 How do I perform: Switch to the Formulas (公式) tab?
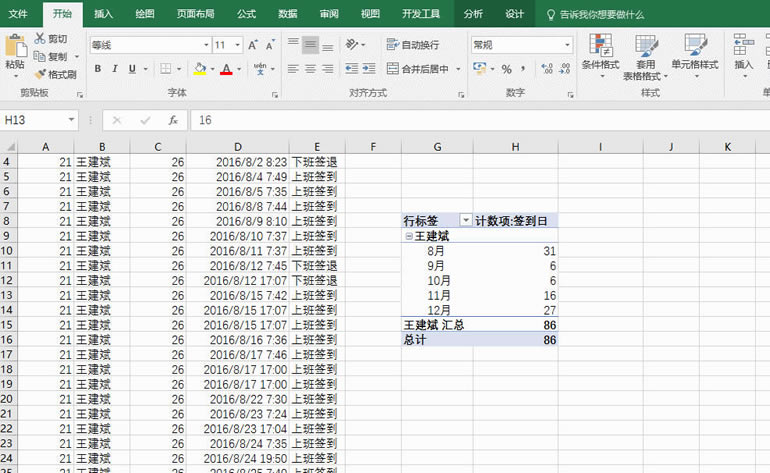click(246, 14)
